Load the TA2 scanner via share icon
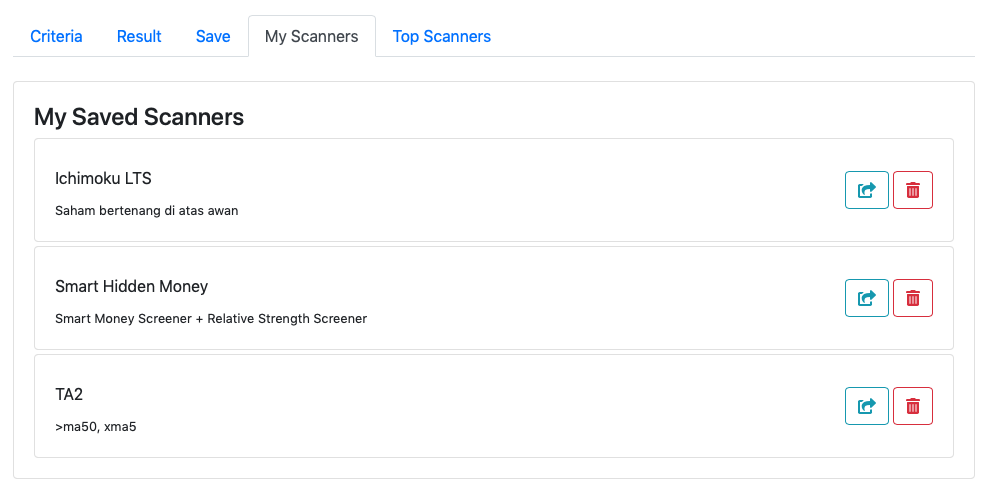991x493 pixels. coord(866,406)
